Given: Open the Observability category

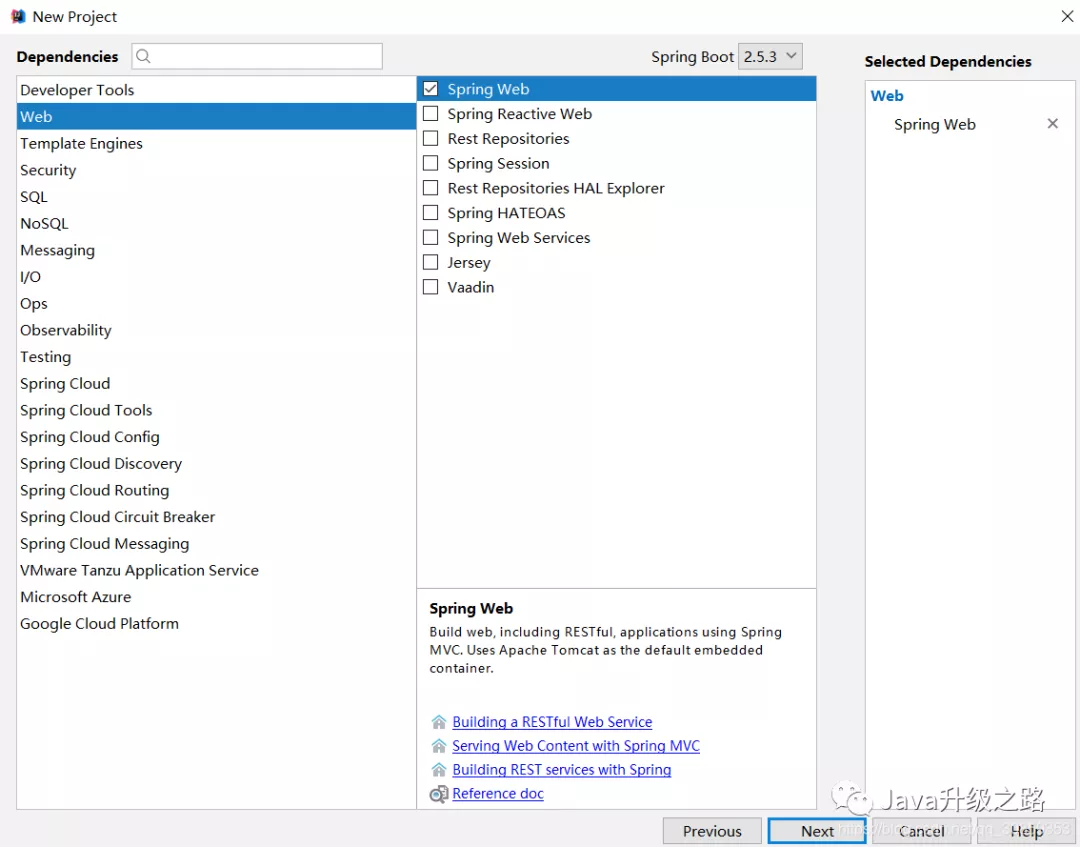Looking at the screenshot, I should pyautogui.click(x=216, y=331).
